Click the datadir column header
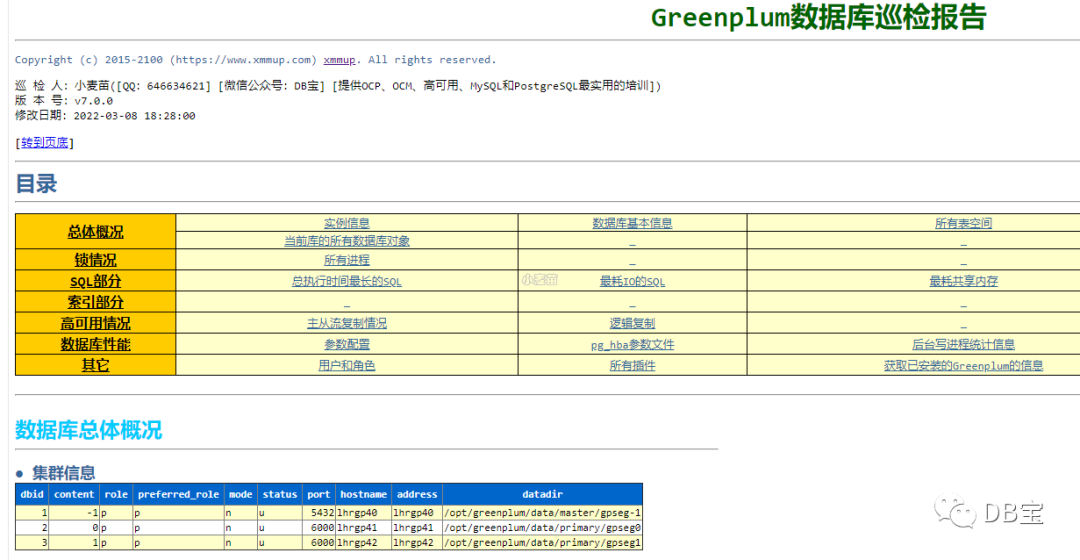This screenshot has width=1080, height=560. click(542, 495)
